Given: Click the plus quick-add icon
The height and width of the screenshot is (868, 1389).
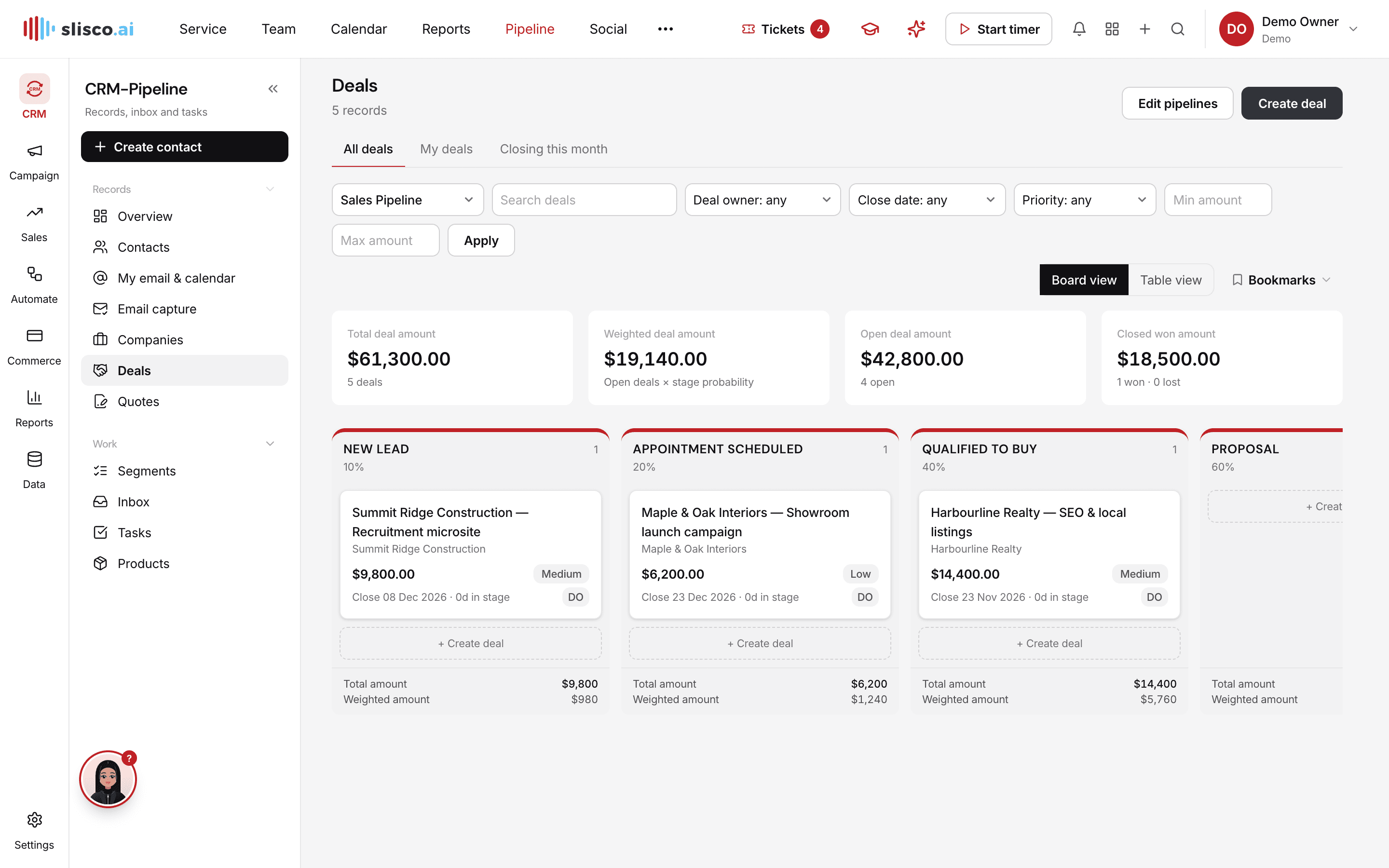Looking at the screenshot, I should 1144,29.
